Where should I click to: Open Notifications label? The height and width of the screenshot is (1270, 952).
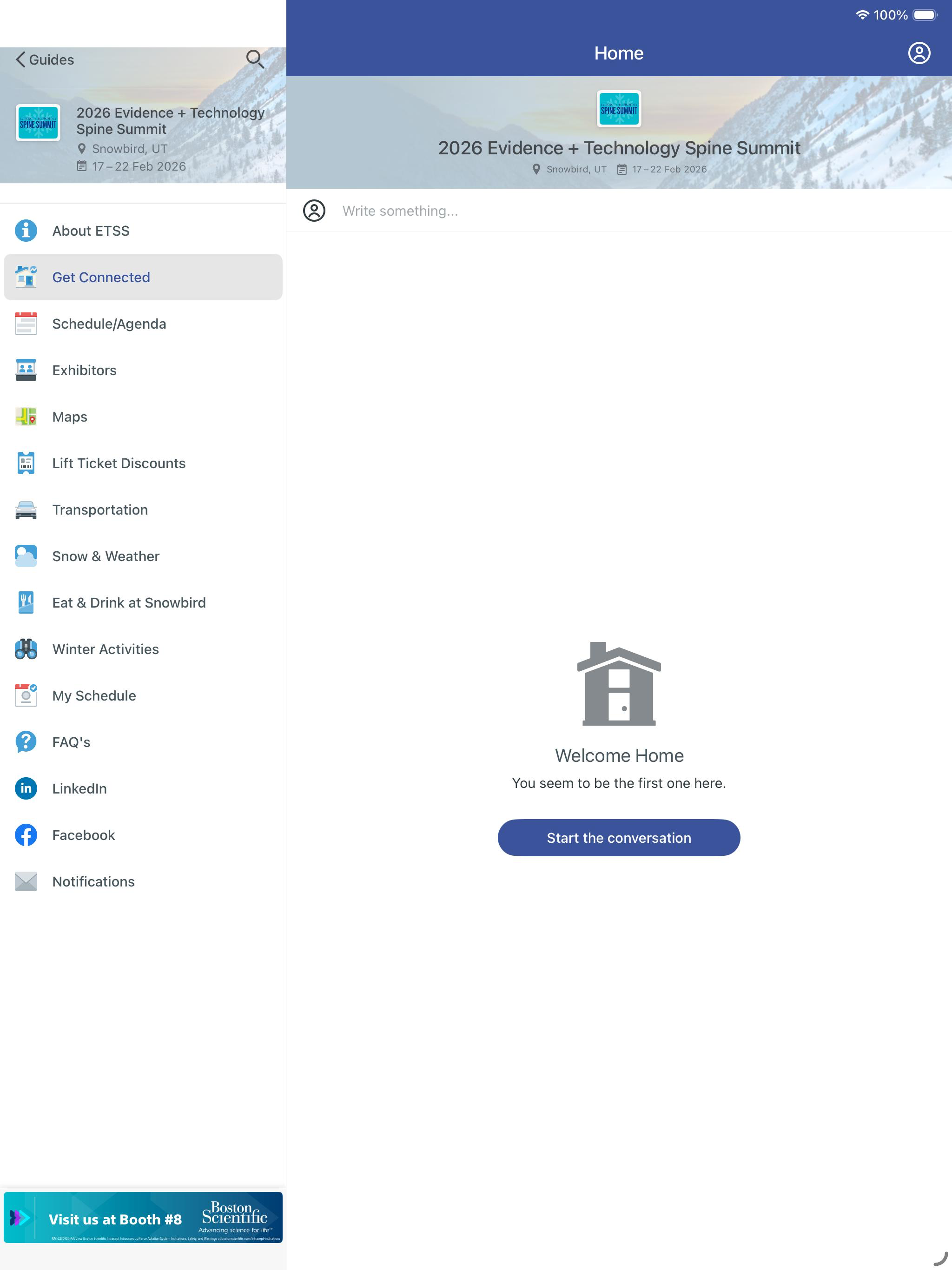tap(93, 882)
